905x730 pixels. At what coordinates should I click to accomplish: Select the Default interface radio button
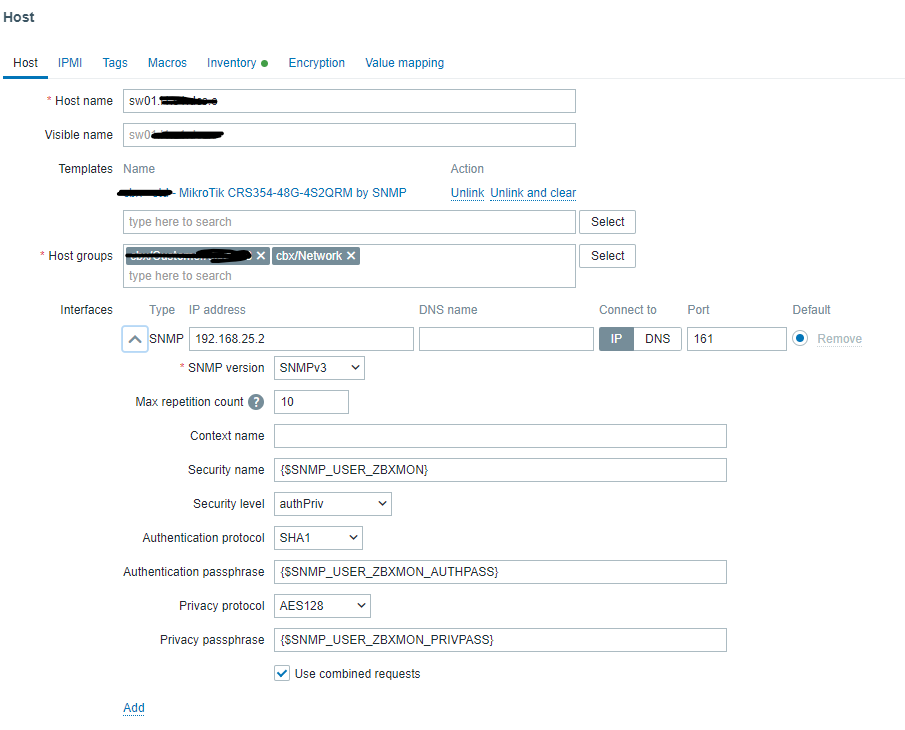[x=799, y=339]
